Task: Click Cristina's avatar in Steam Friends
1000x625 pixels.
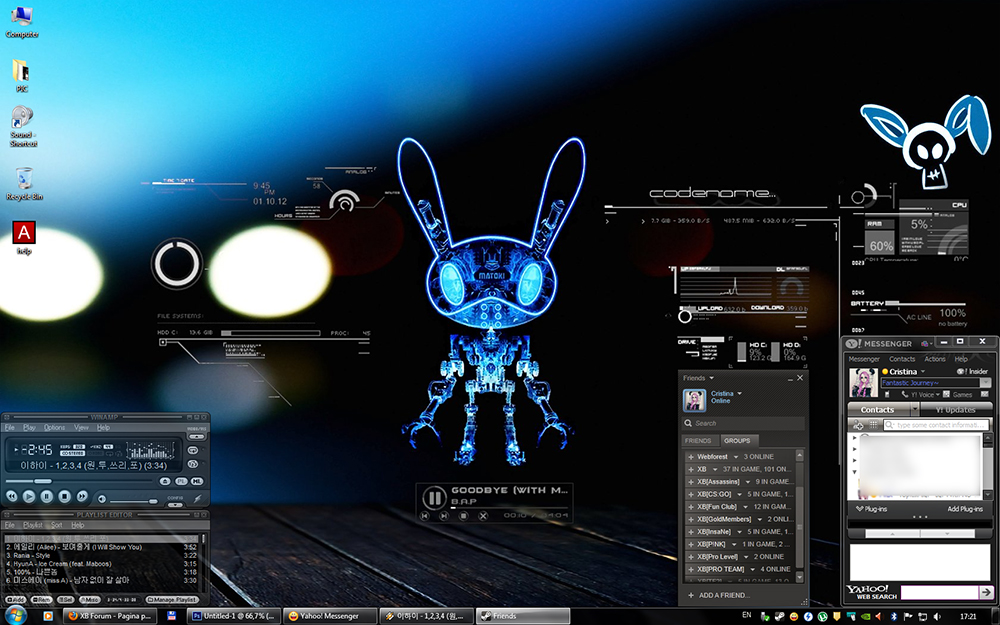Action: (695, 400)
